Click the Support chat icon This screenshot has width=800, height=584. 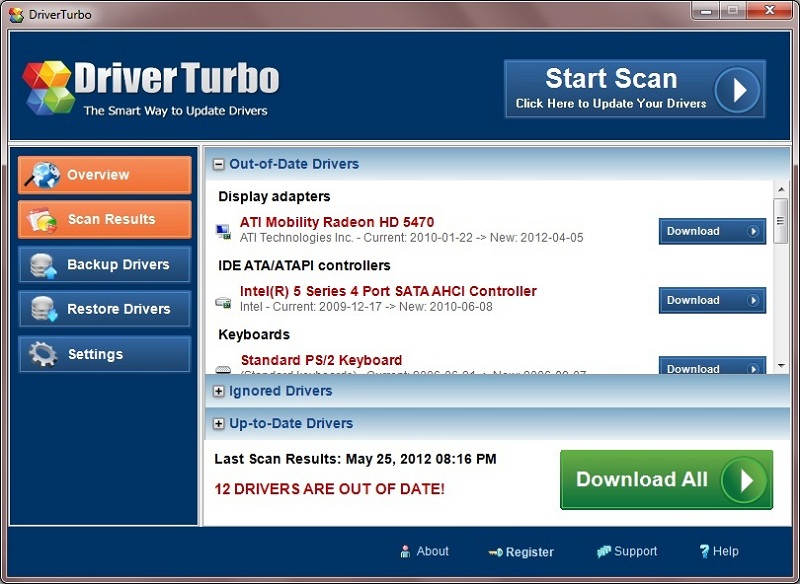click(x=604, y=551)
